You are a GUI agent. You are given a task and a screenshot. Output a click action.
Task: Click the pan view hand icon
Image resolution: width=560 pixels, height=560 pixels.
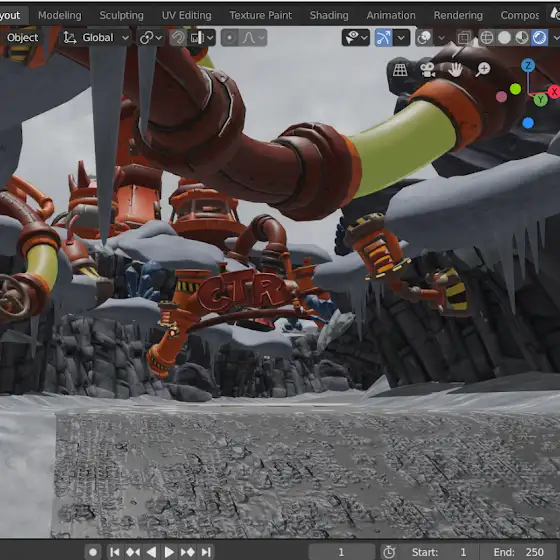click(x=455, y=70)
